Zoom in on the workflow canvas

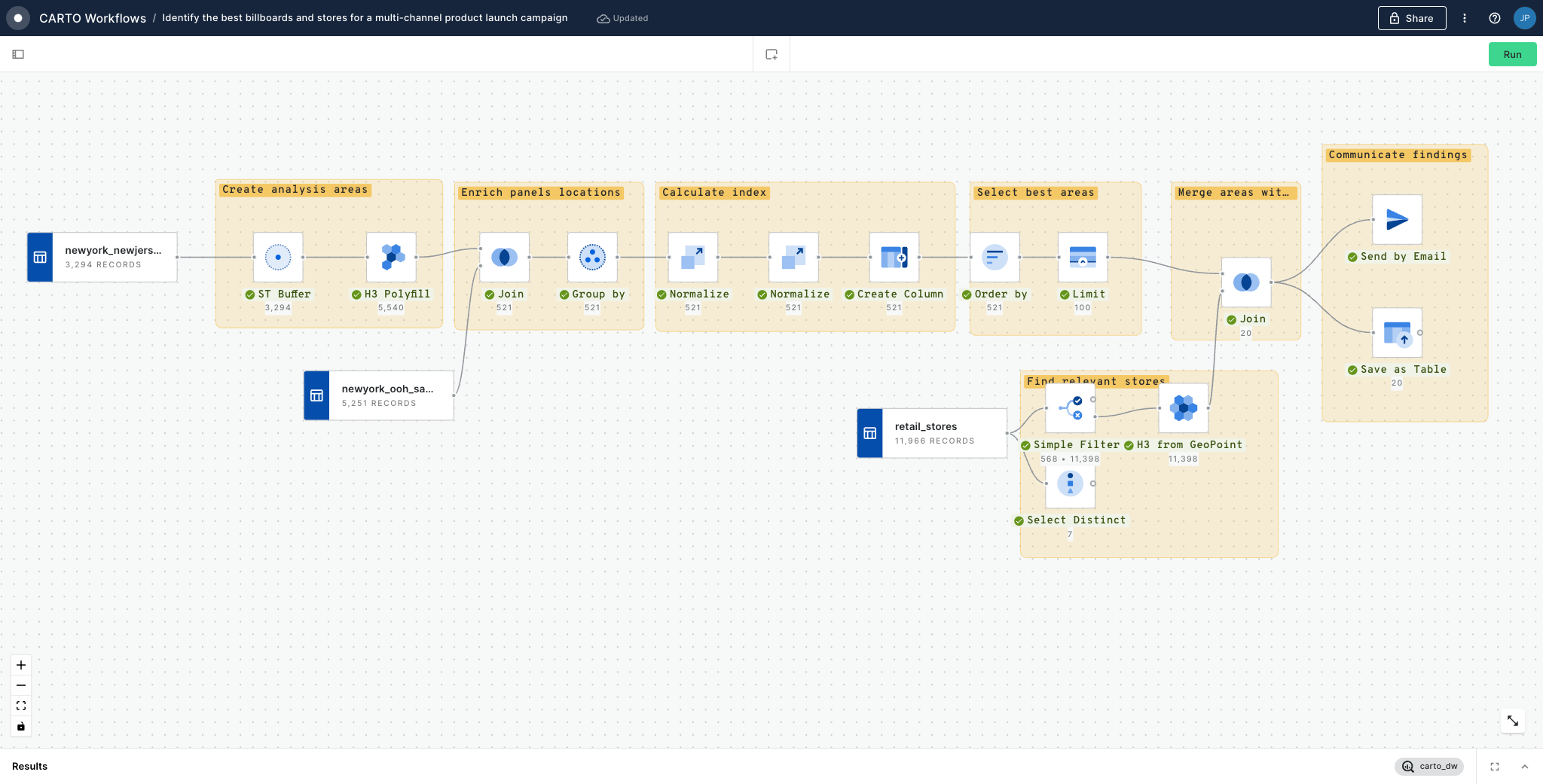coord(21,665)
